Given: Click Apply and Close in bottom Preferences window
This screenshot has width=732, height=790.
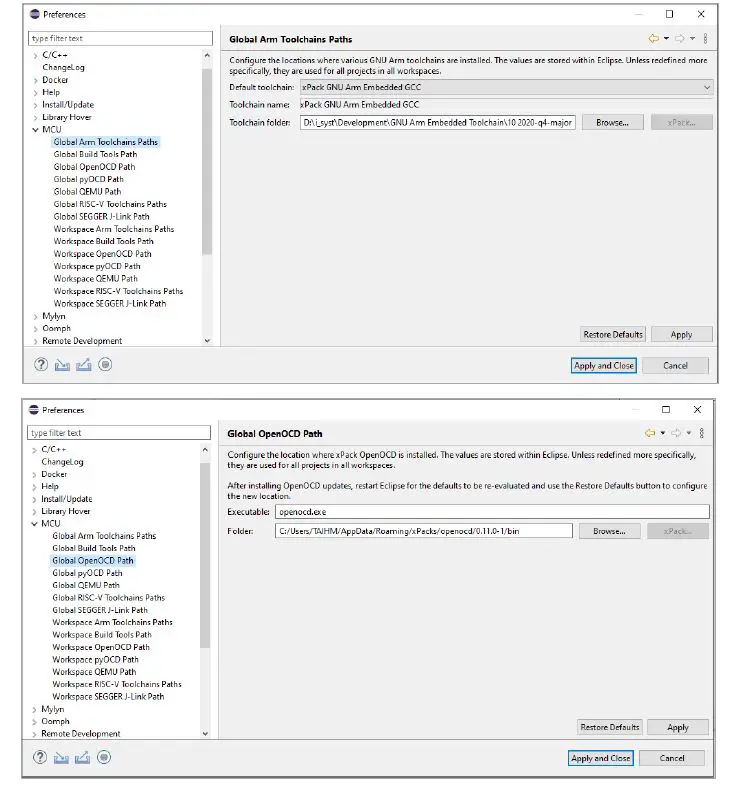Looking at the screenshot, I should click(x=601, y=758).
